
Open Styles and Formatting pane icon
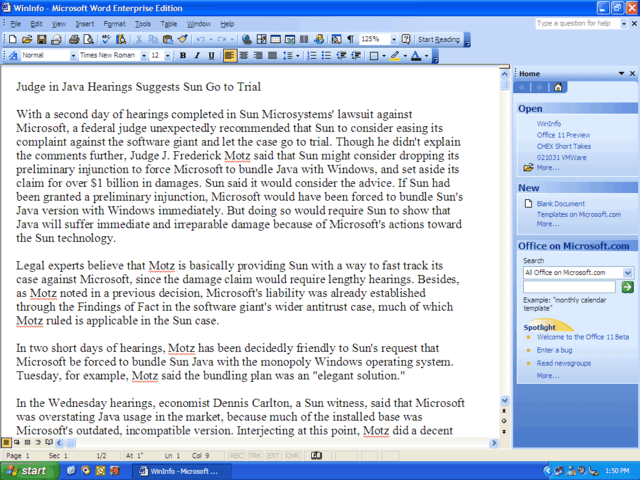tap(13, 56)
